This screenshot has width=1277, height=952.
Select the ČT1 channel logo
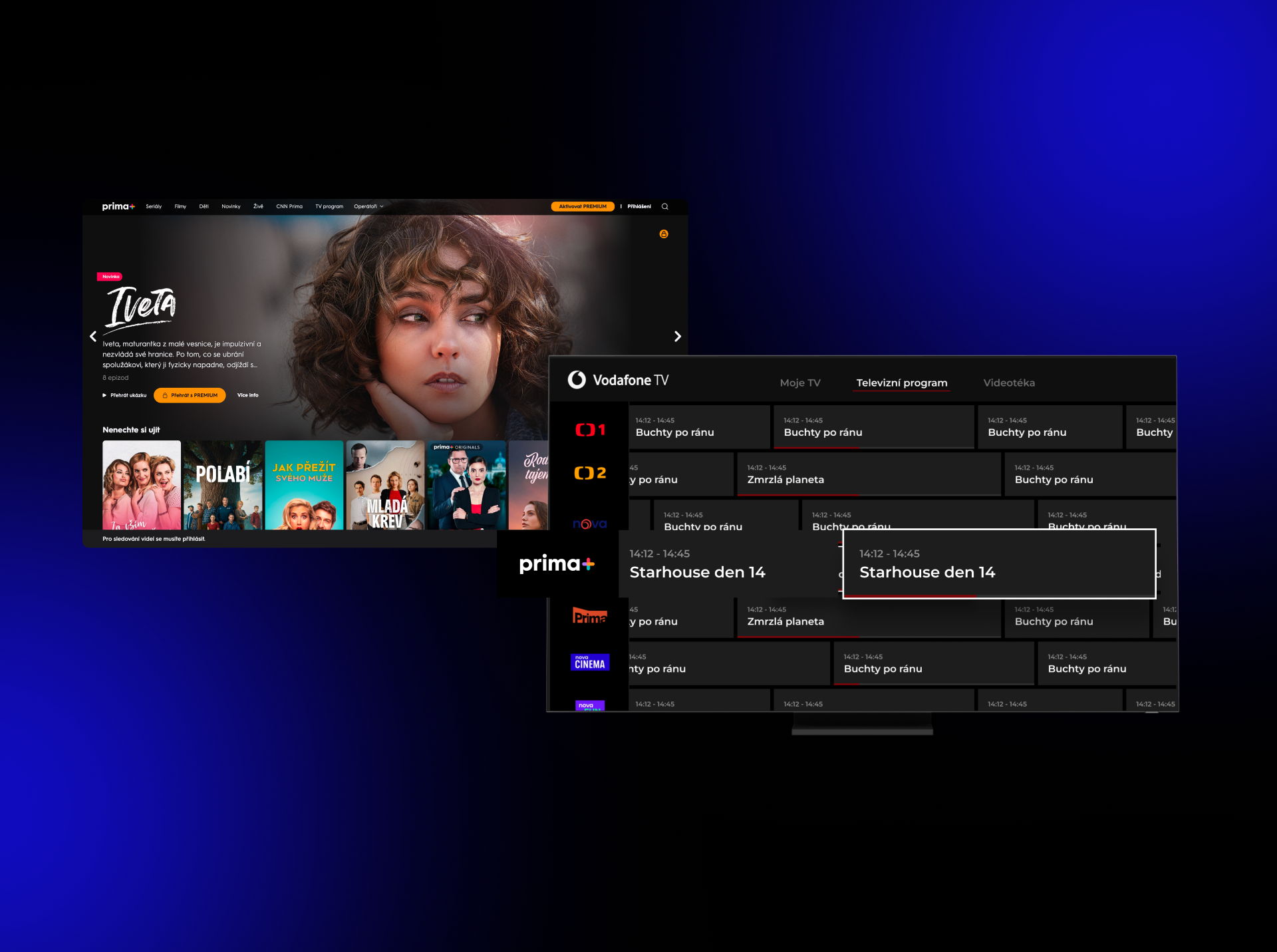click(x=590, y=430)
